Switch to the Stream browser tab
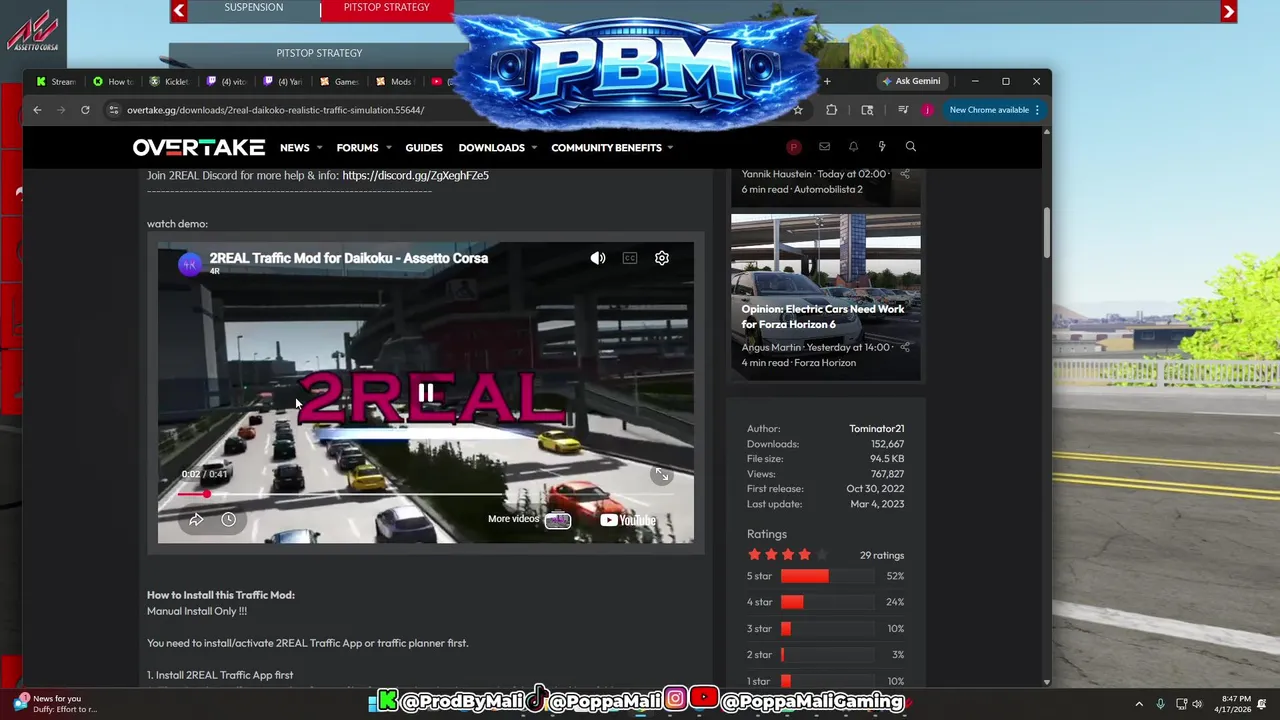1280x720 pixels. 55,82
